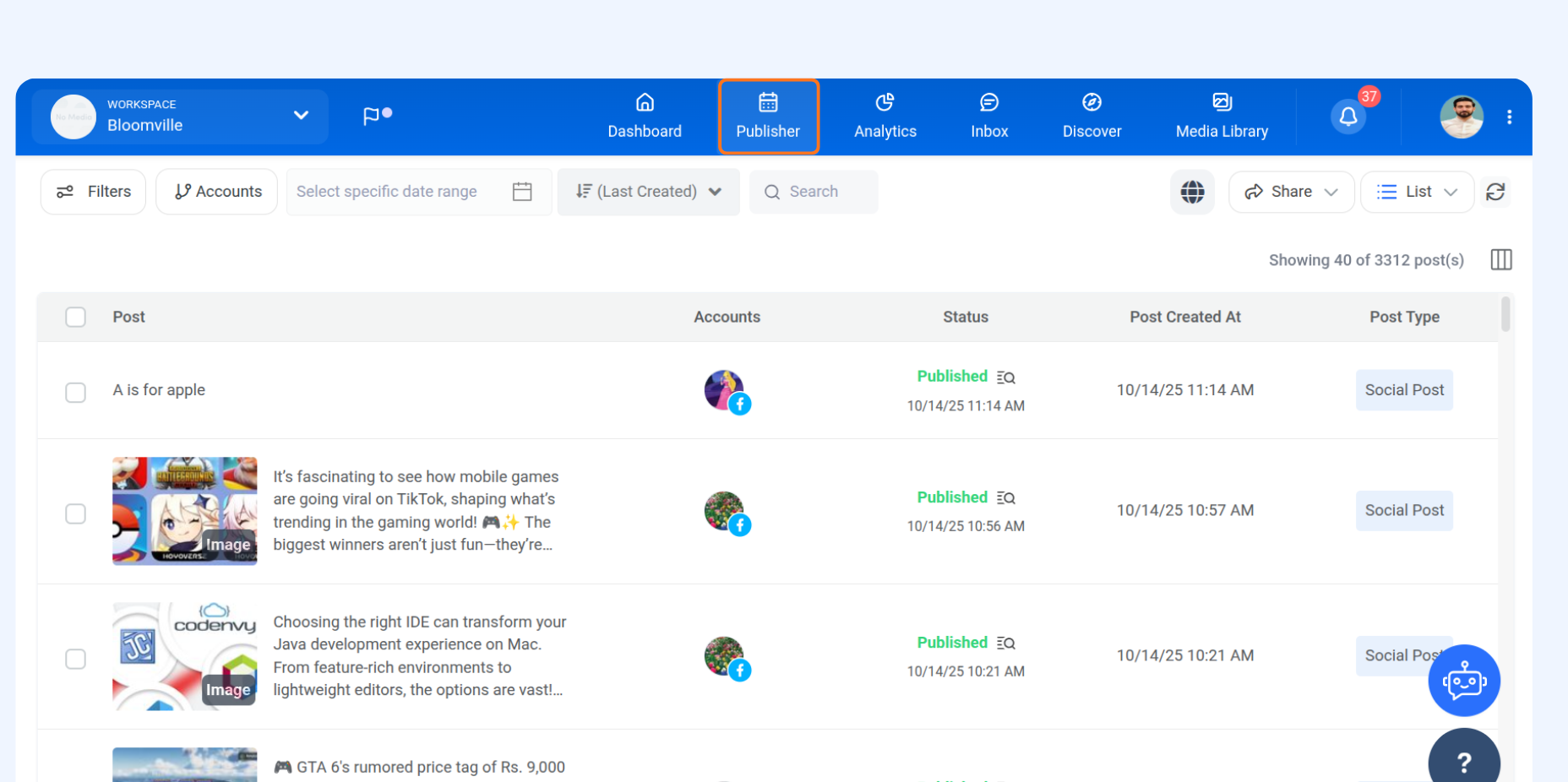Click the globe icon button
The image size is (1568, 782).
(x=1192, y=192)
